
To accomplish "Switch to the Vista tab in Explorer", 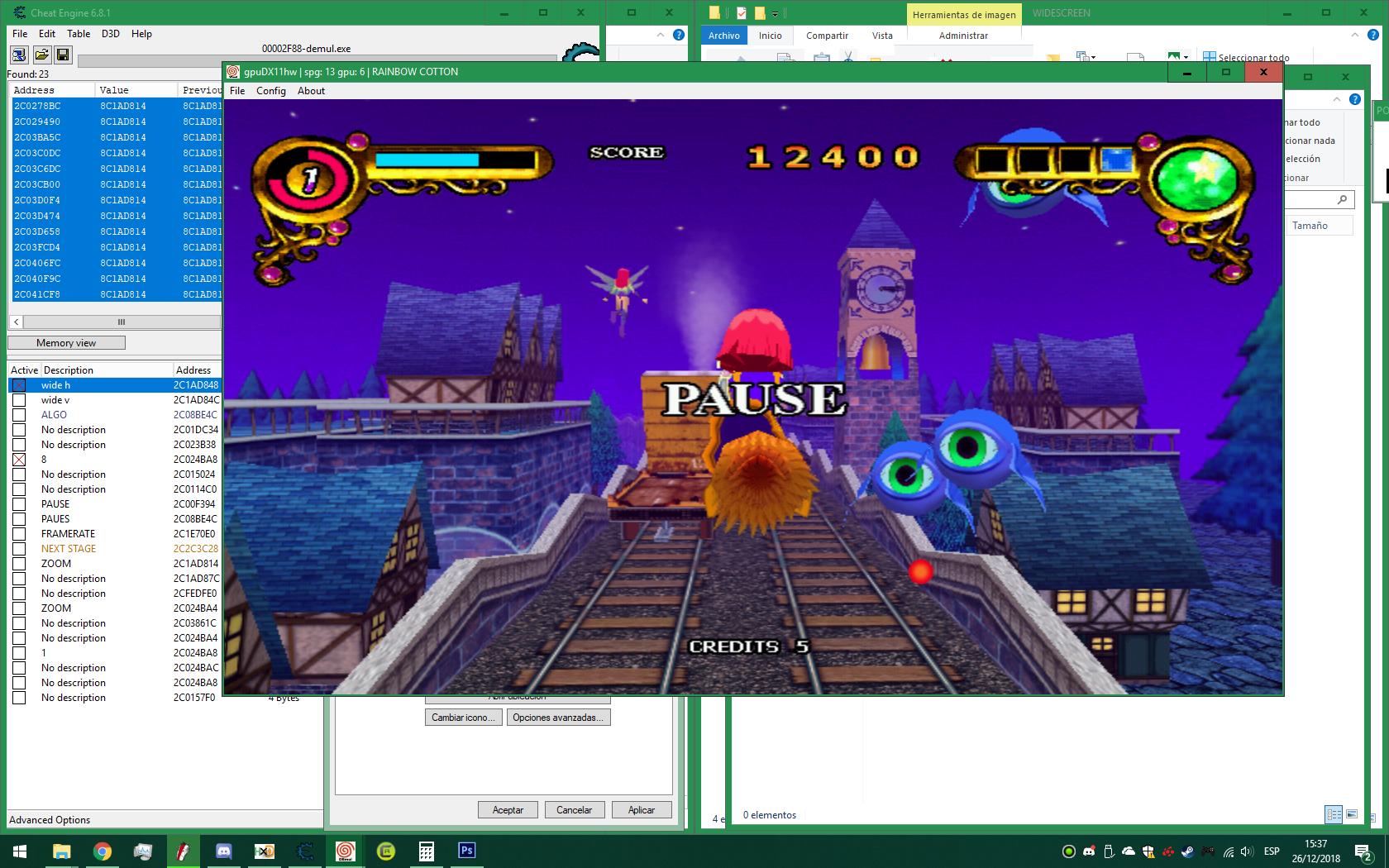I will click(x=882, y=36).
